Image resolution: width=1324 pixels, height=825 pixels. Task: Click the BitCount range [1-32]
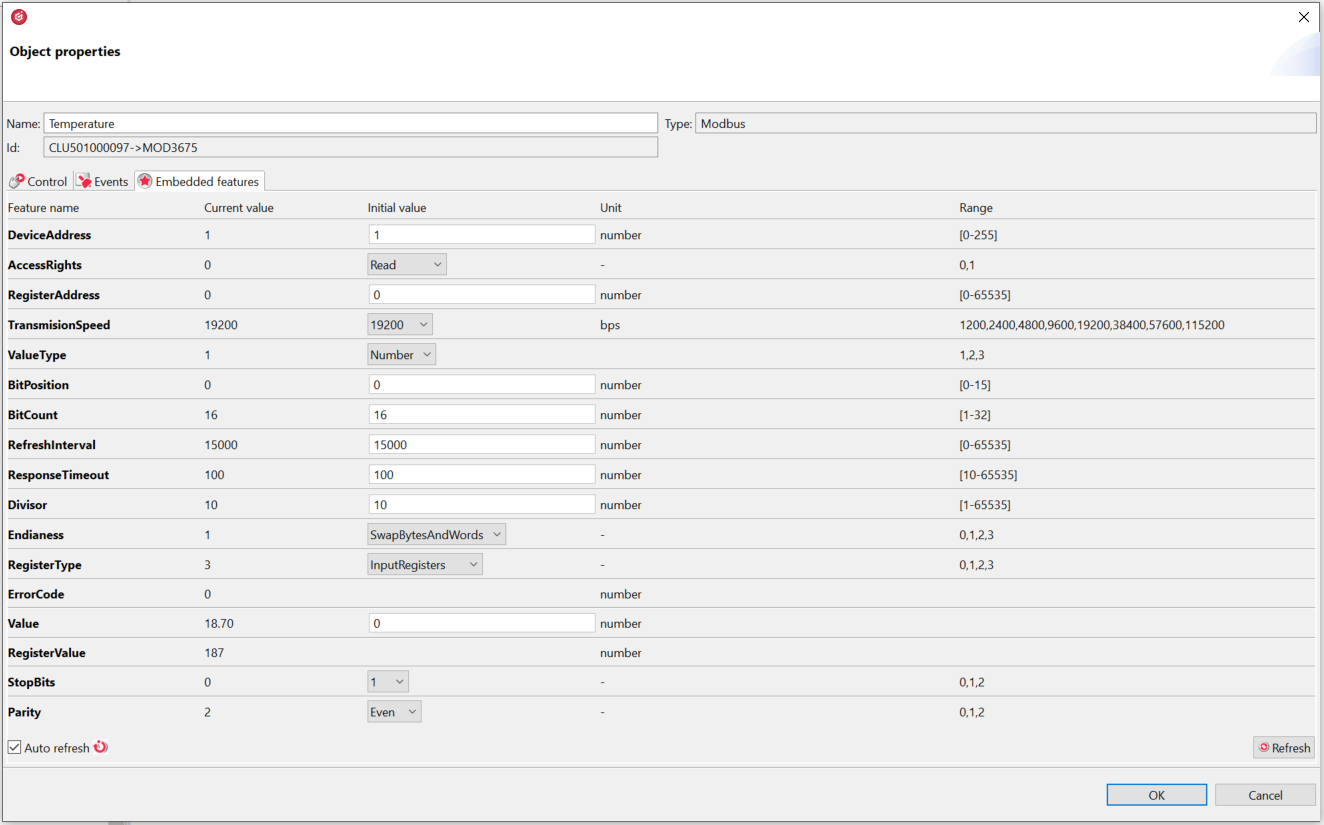pyautogui.click(x=975, y=415)
